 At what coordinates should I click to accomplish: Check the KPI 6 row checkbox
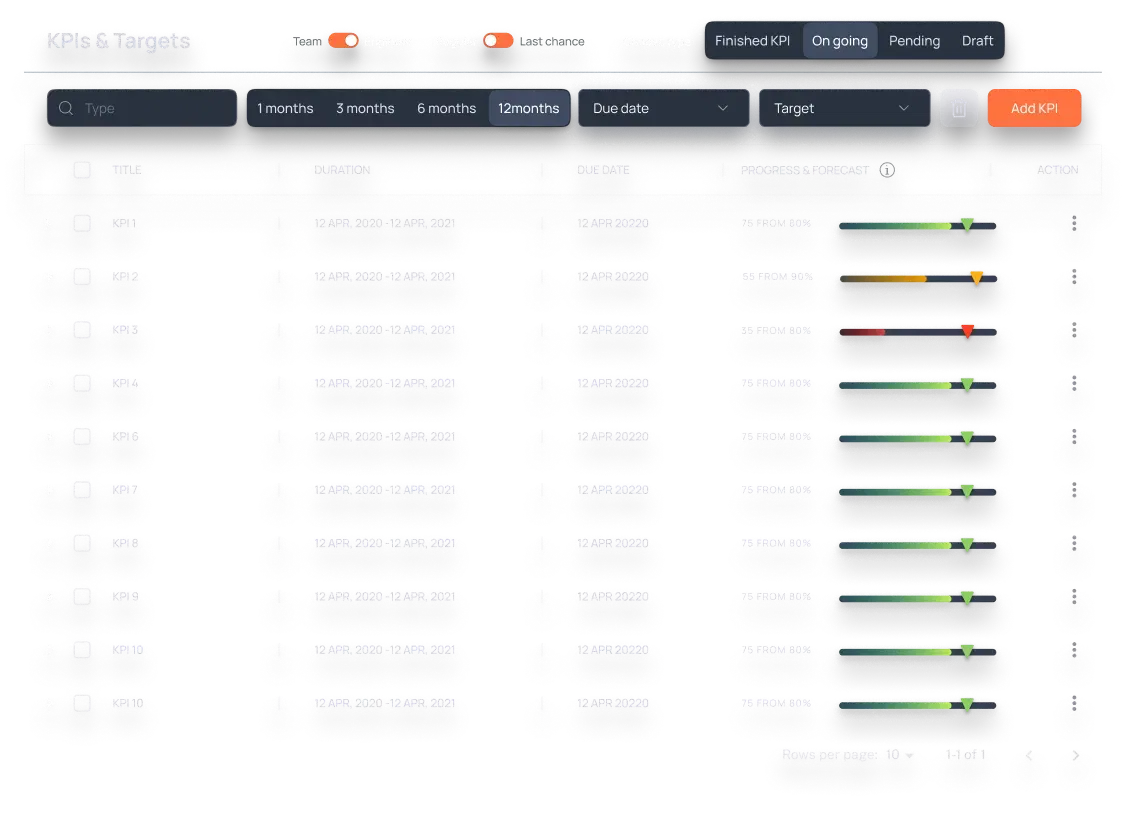(82, 436)
